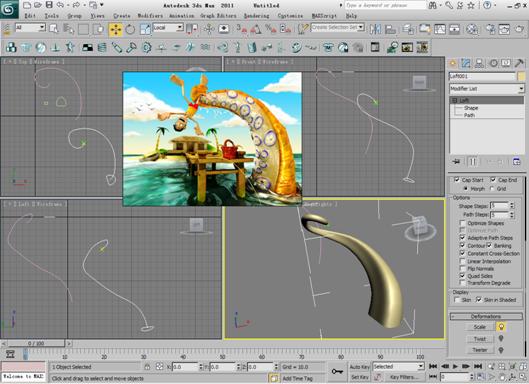
Task: Click the Play Animation button
Action: click(x=455, y=366)
